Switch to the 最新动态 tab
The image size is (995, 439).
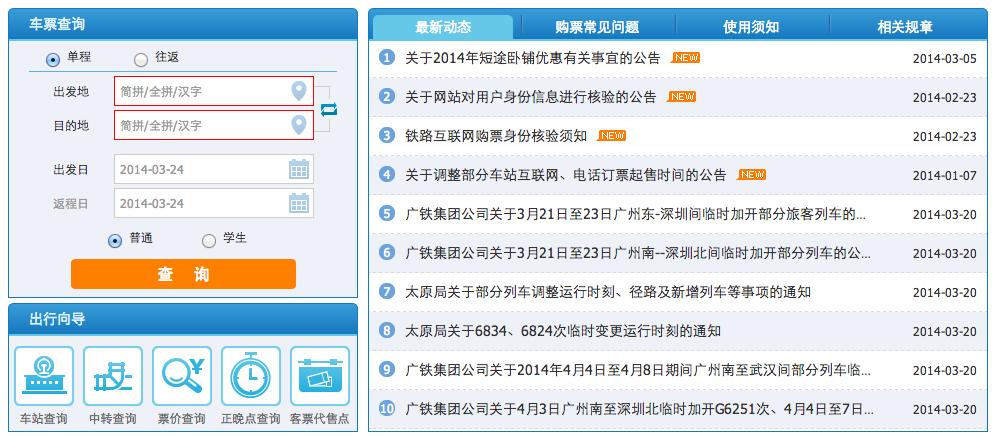(443, 27)
